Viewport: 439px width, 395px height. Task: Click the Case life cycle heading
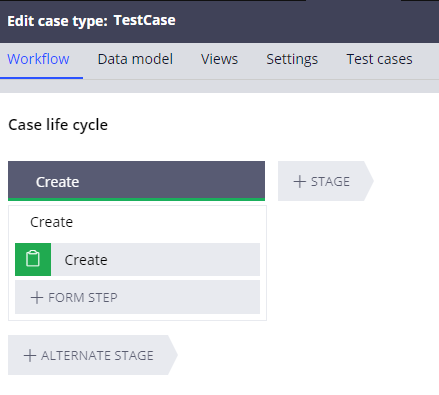click(58, 125)
